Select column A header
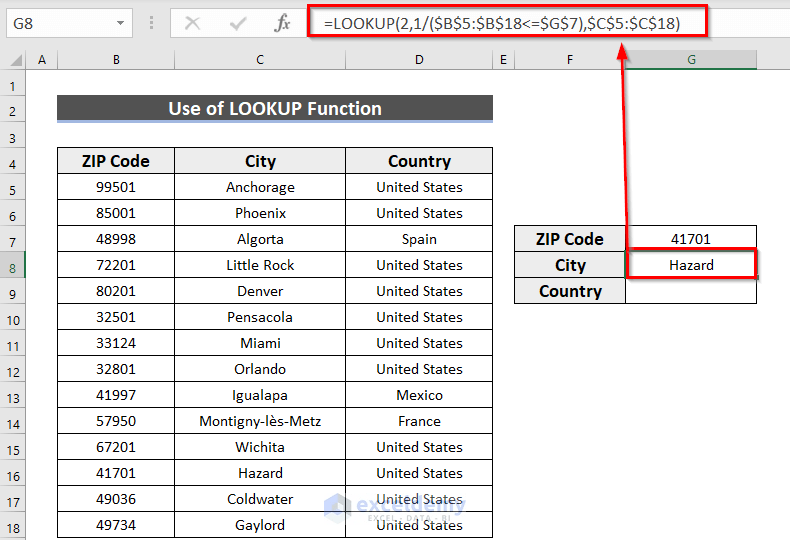This screenshot has width=790, height=540. click(42, 60)
